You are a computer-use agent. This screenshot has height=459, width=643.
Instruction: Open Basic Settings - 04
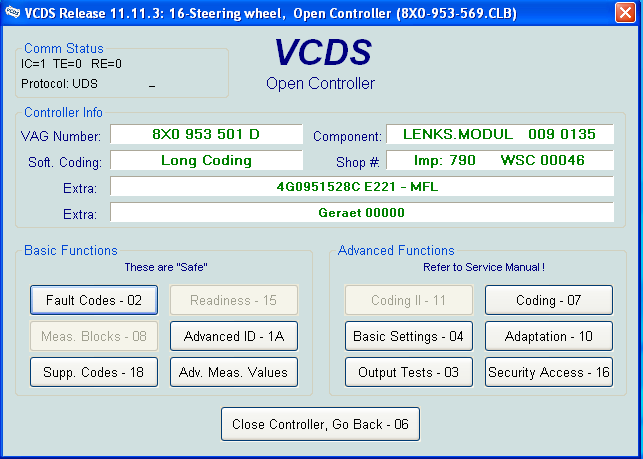(x=409, y=336)
